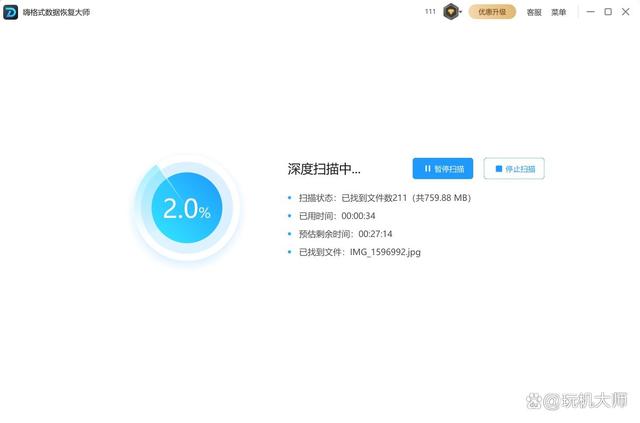Click the 优惠升级 upgrade button

492,12
